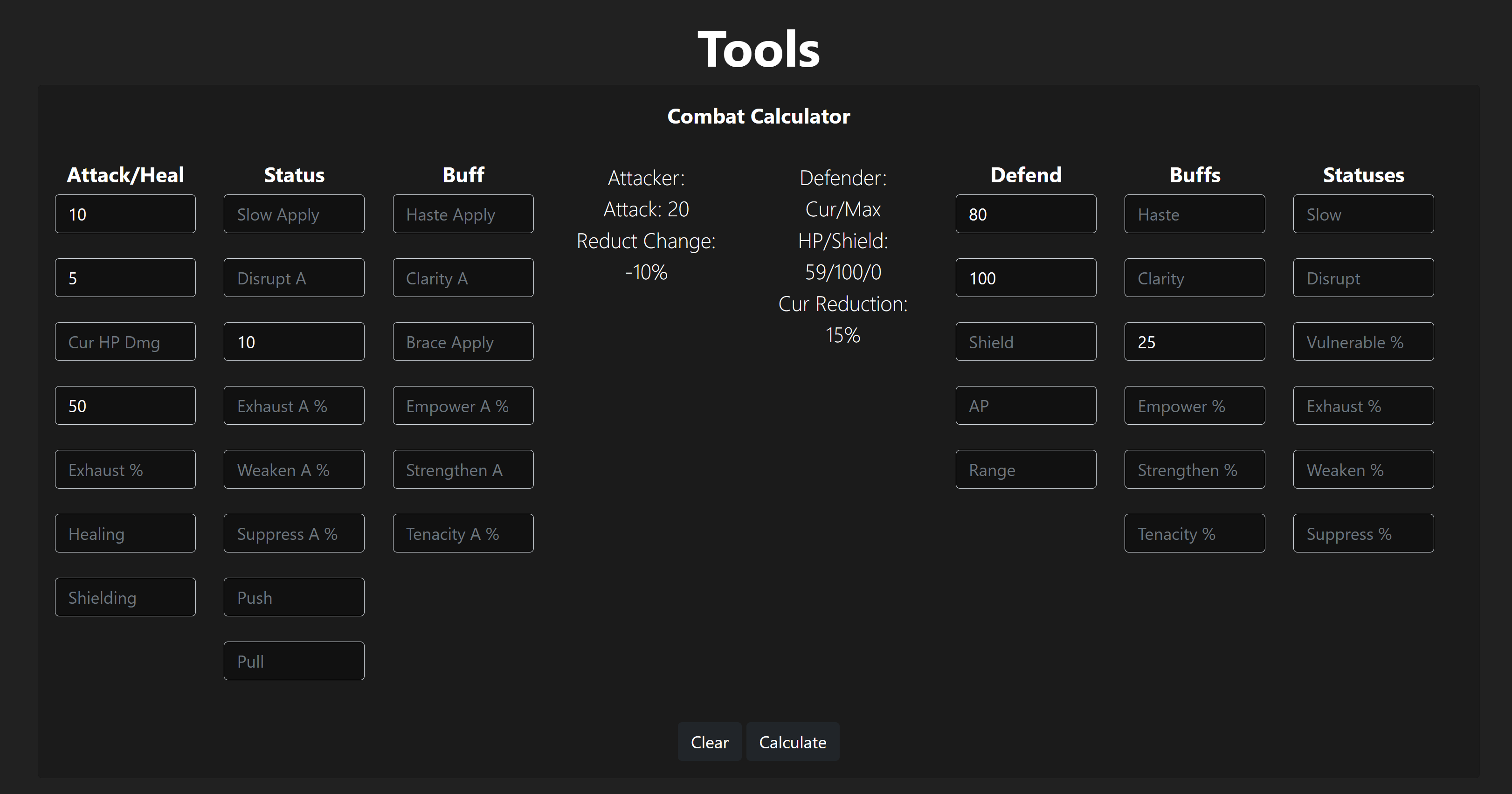Focus the Slow Apply field

pyautogui.click(x=294, y=214)
